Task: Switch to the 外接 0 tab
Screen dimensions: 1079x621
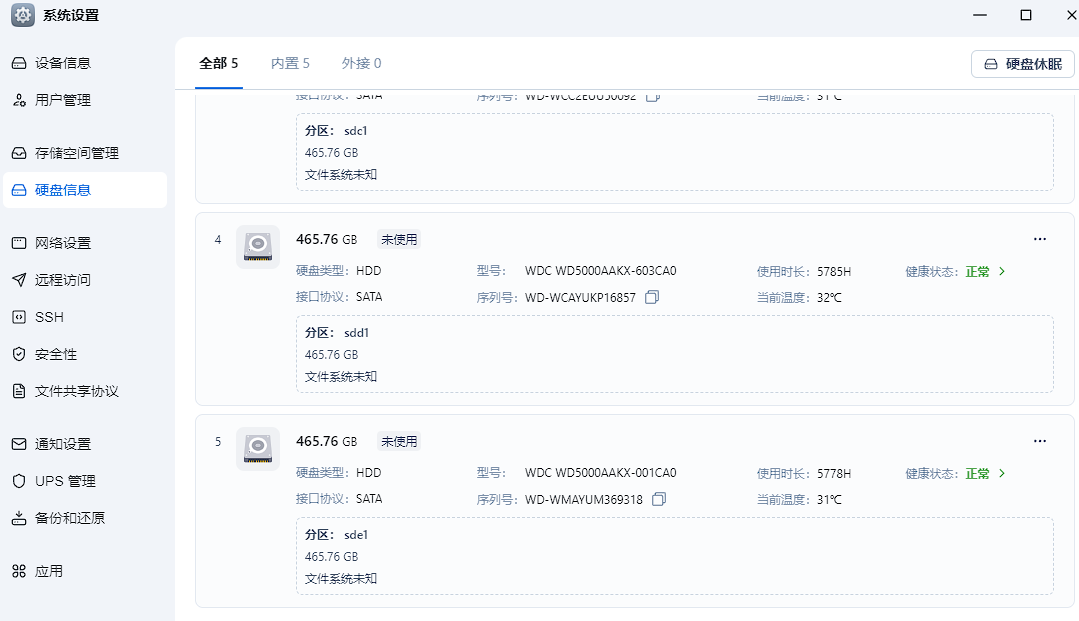Action: point(361,63)
